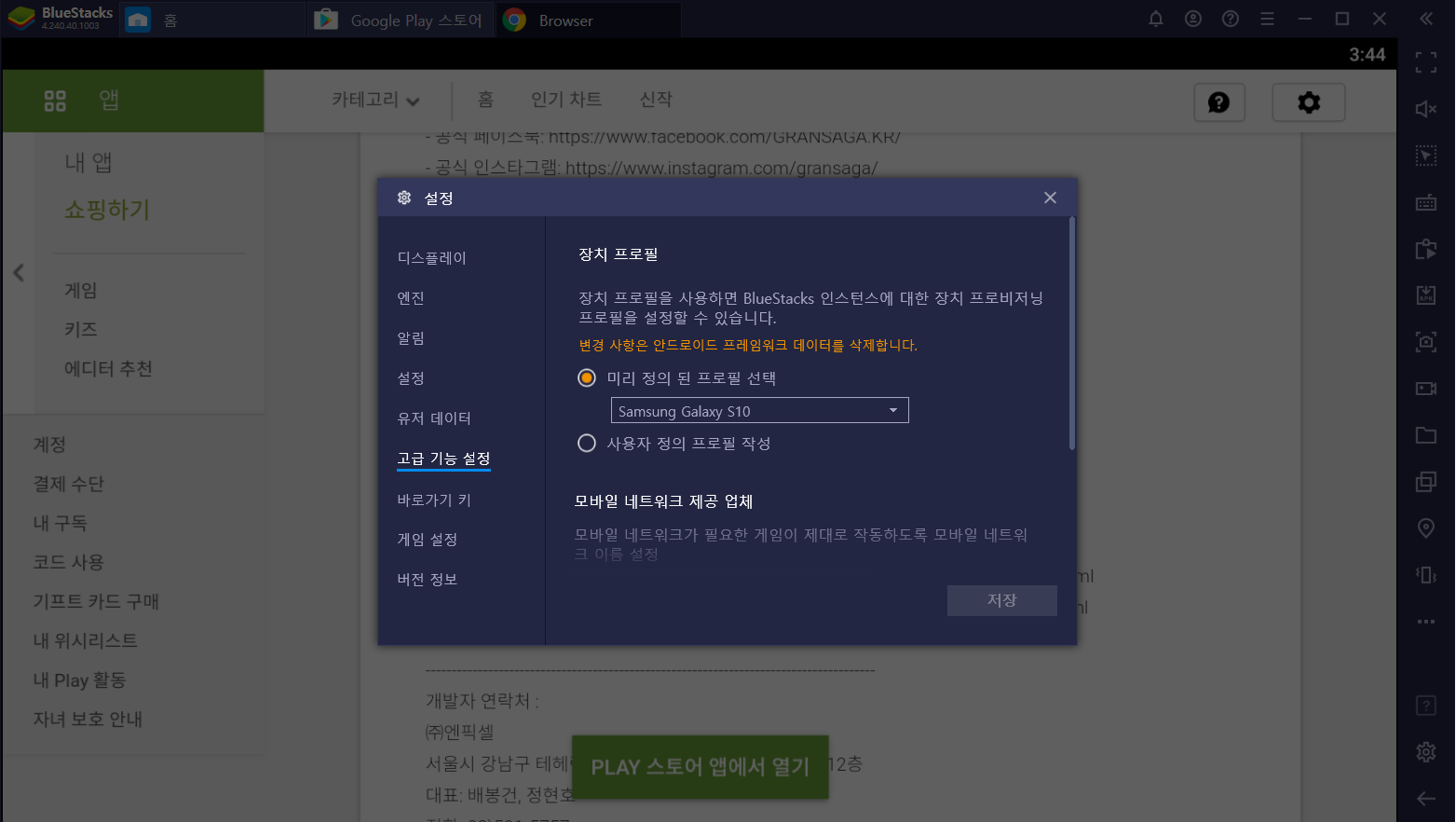Open BlueStacks settings gear in side toolbar
The width and height of the screenshot is (1456, 822).
[x=1426, y=752]
